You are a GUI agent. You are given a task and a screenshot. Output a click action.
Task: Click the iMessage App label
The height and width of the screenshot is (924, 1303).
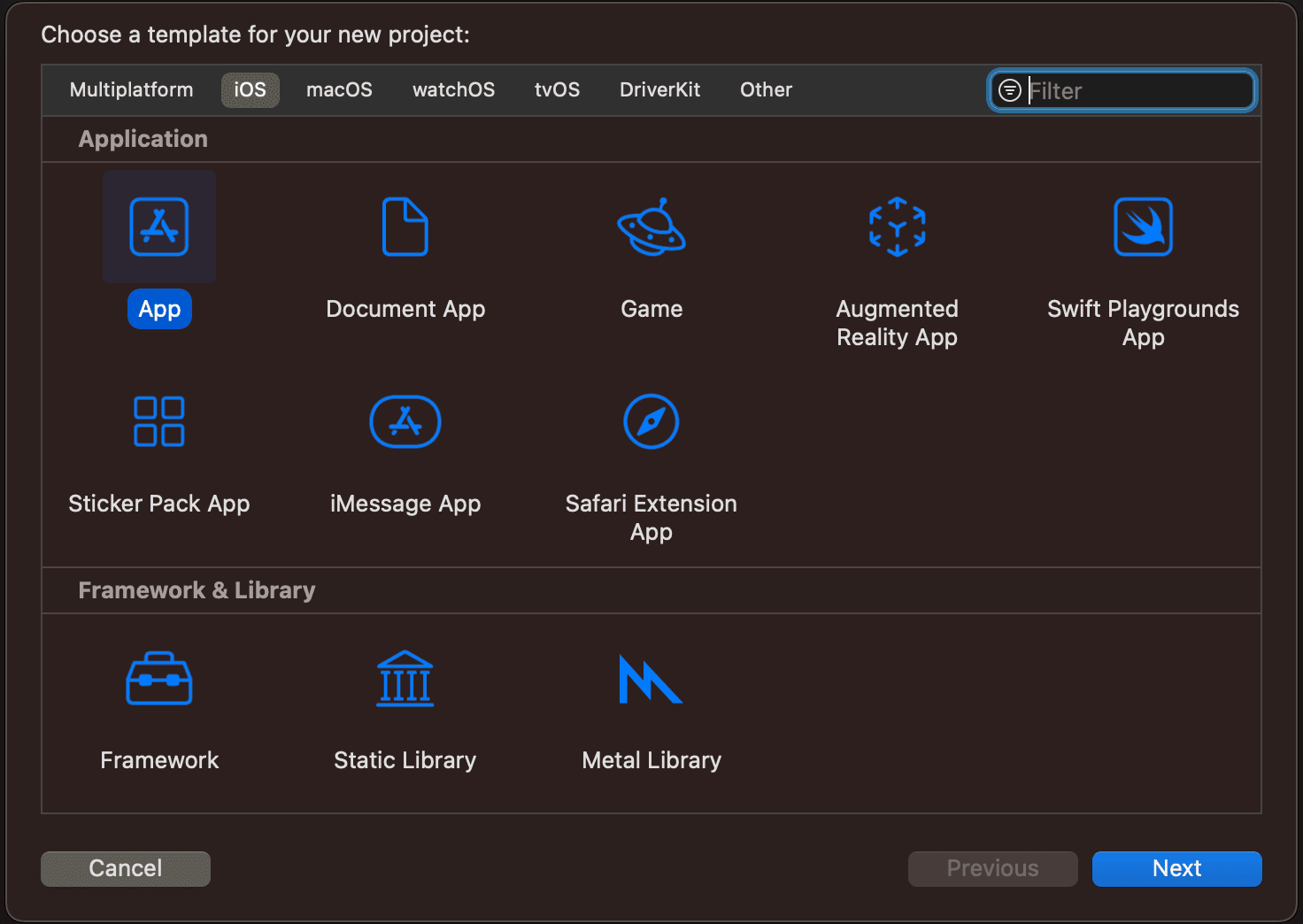(x=405, y=504)
